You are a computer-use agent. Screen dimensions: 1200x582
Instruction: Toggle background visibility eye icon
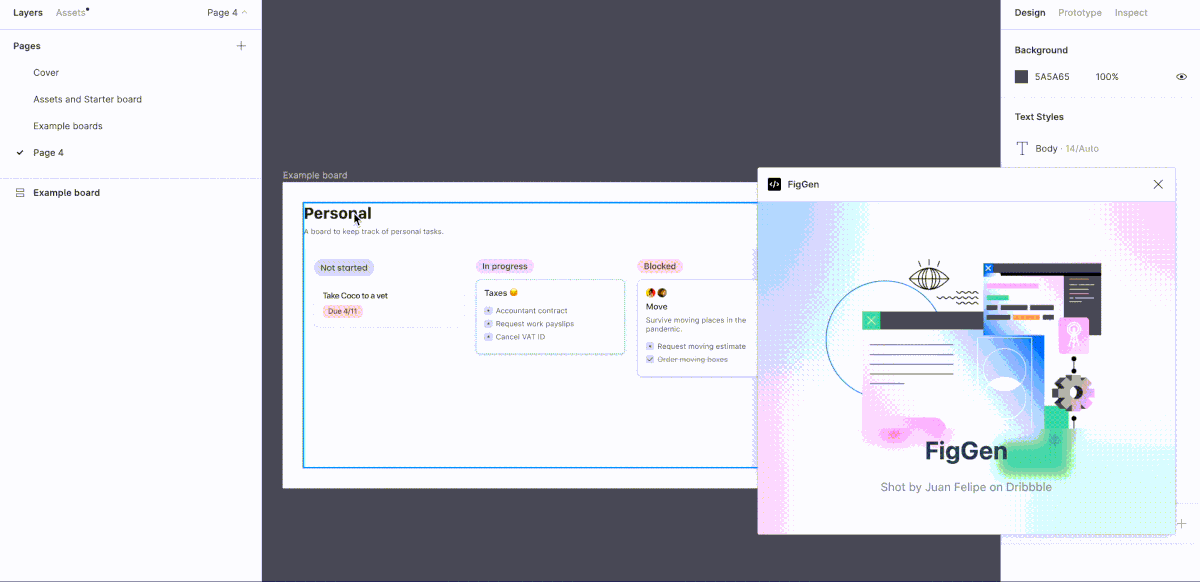coord(1181,77)
